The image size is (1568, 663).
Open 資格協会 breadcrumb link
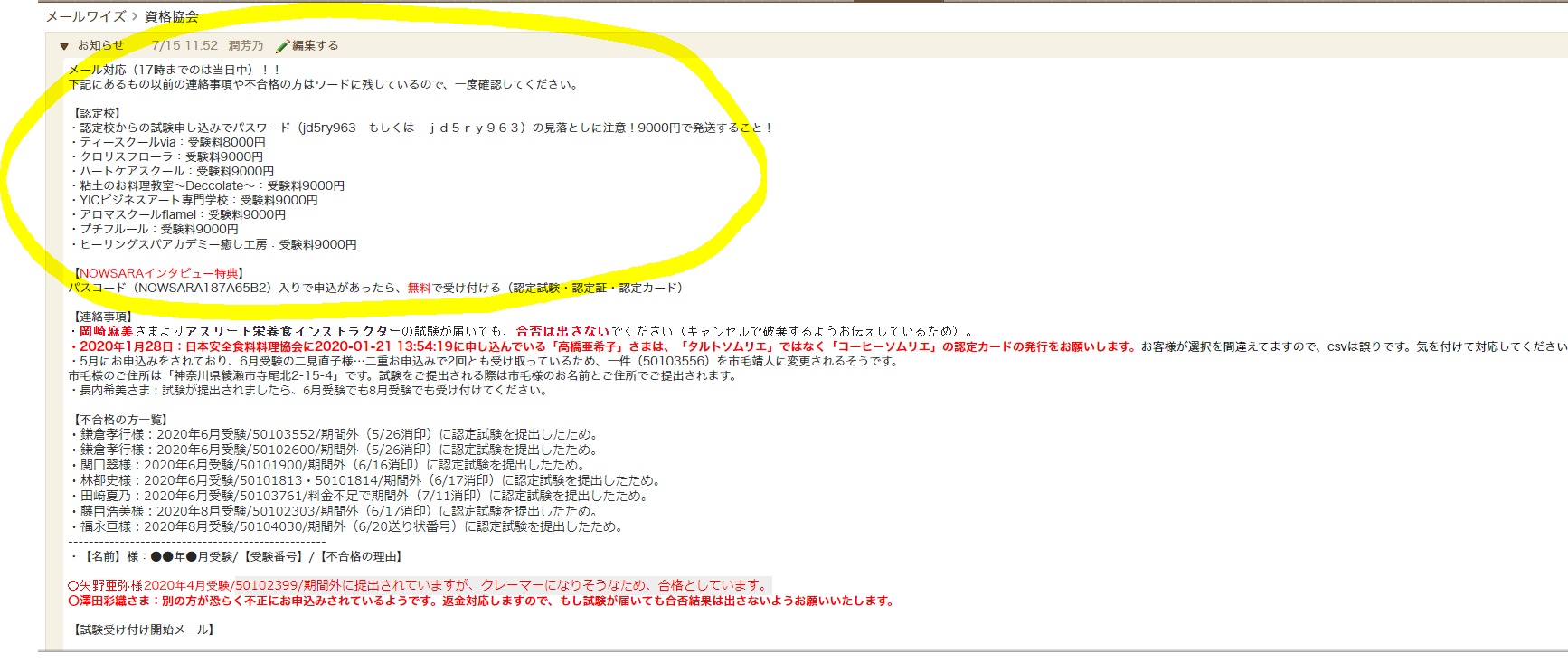171,16
